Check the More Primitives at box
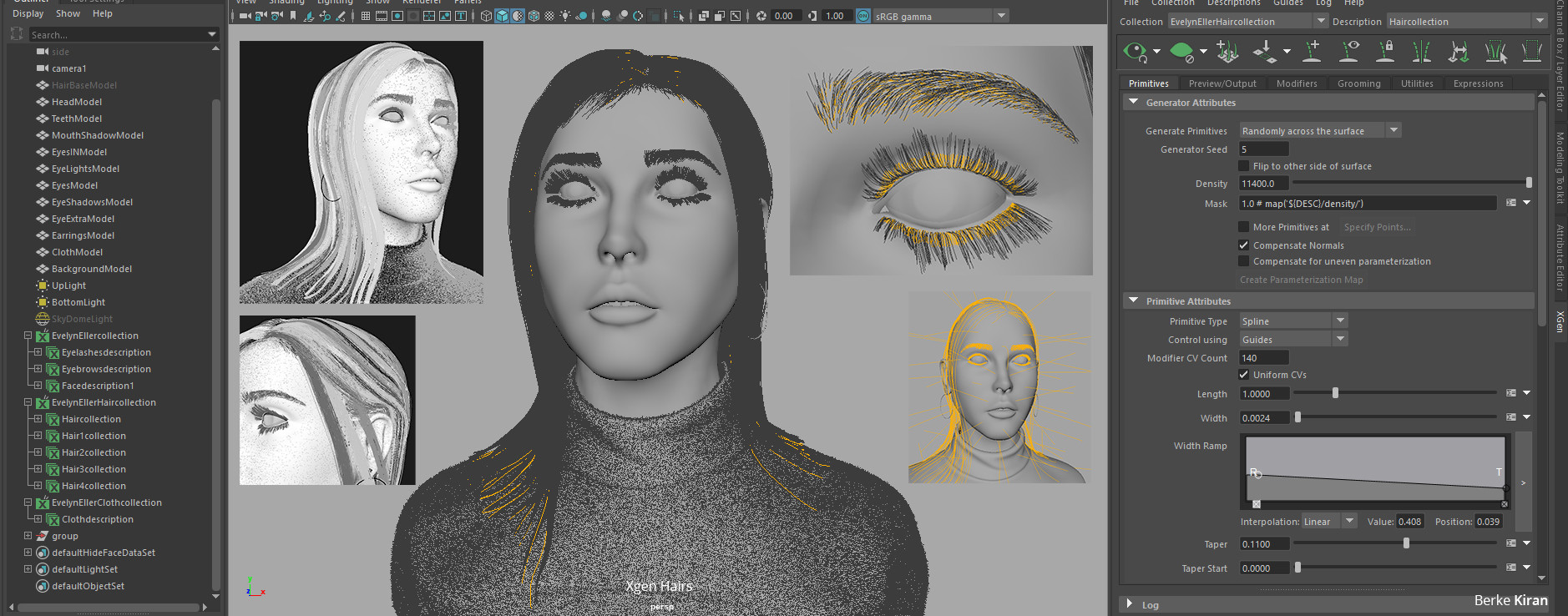 coord(1244,227)
